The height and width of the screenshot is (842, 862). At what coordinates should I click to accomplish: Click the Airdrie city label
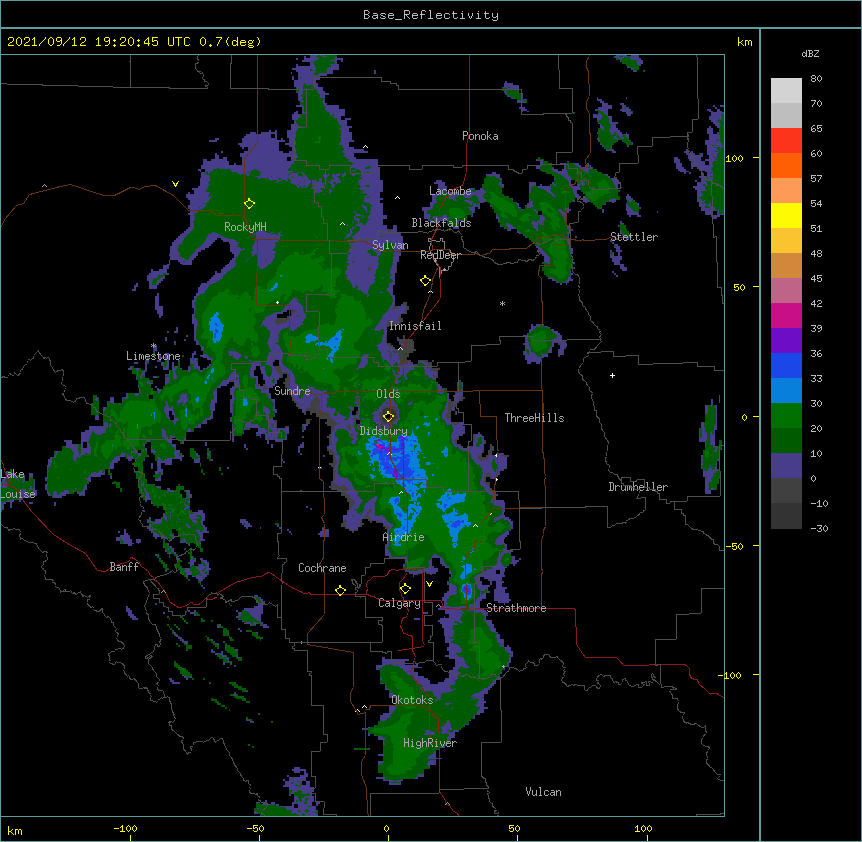click(x=404, y=537)
